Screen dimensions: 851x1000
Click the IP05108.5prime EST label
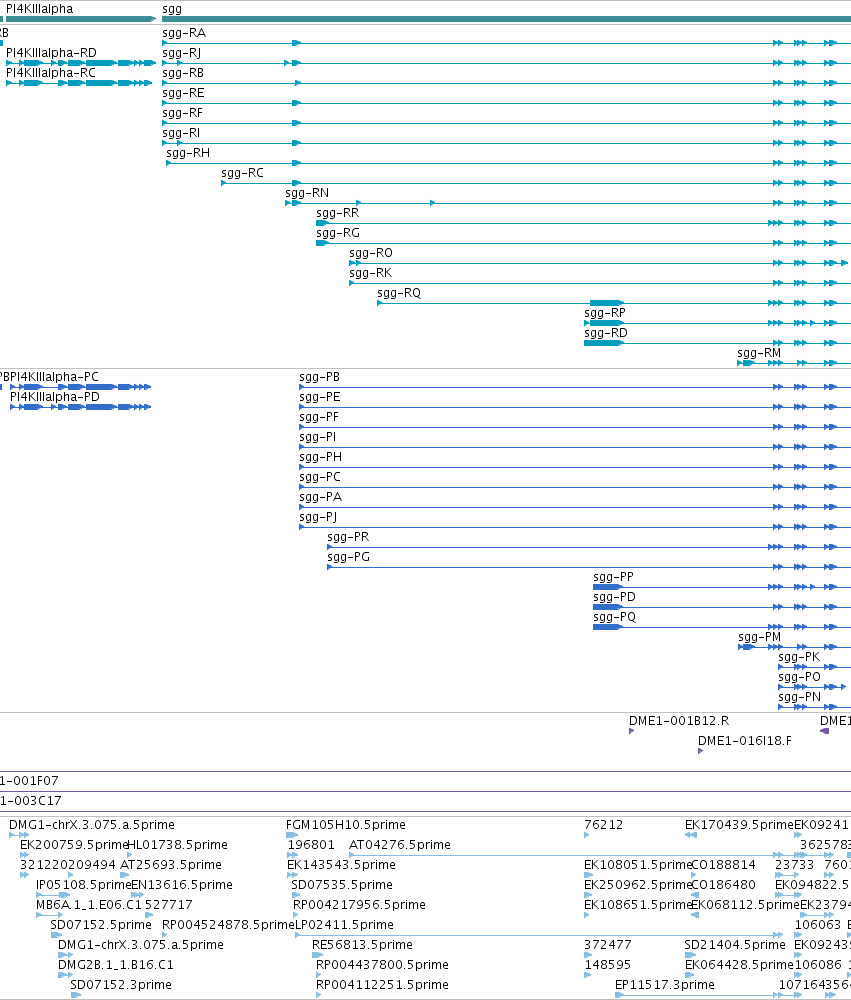pos(83,885)
